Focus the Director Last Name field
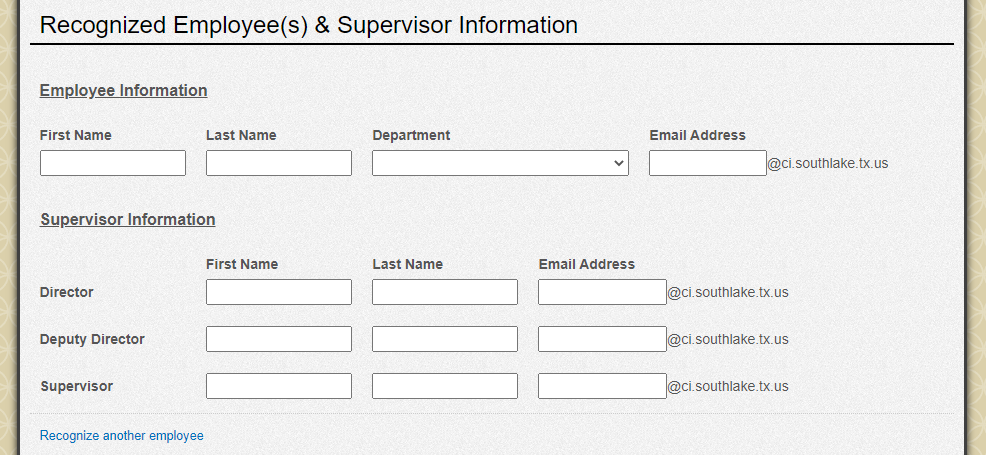The image size is (986, 455). click(x=445, y=292)
